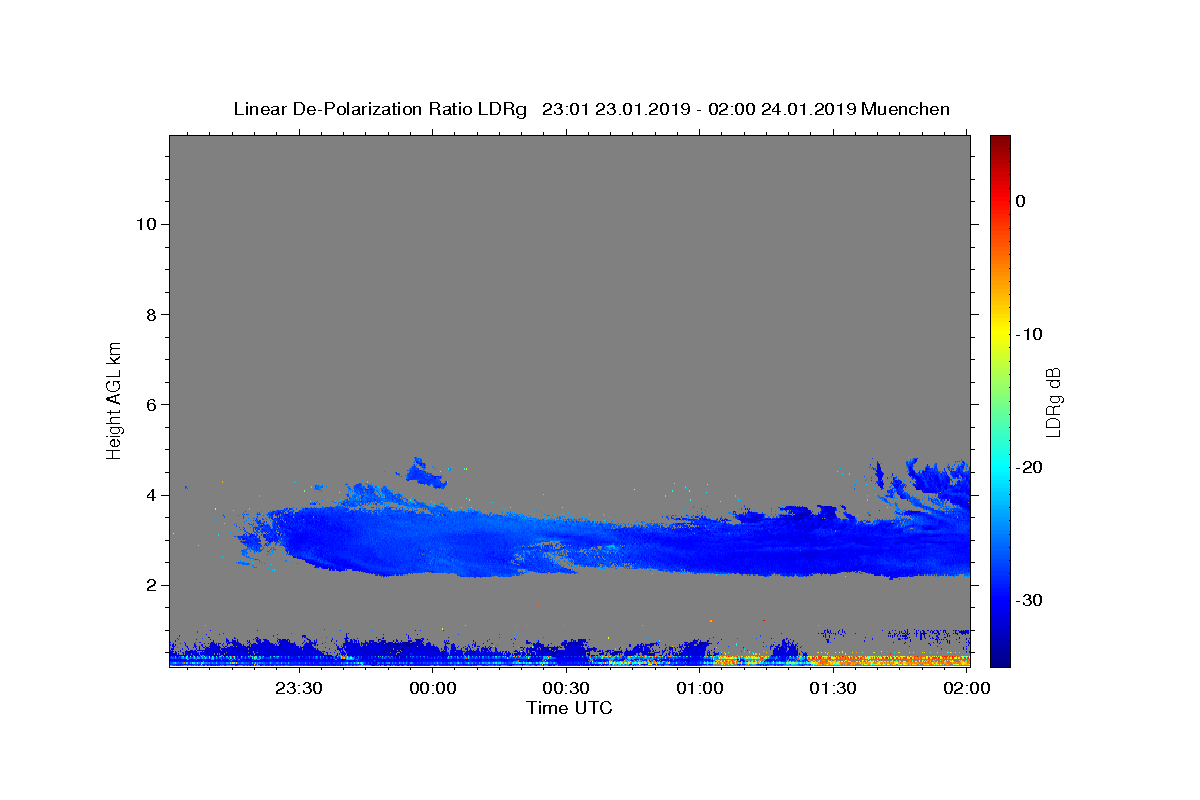The image size is (1200, 800).
Task: Click the 'Time UTC' axis label
Action: point(569,708)
